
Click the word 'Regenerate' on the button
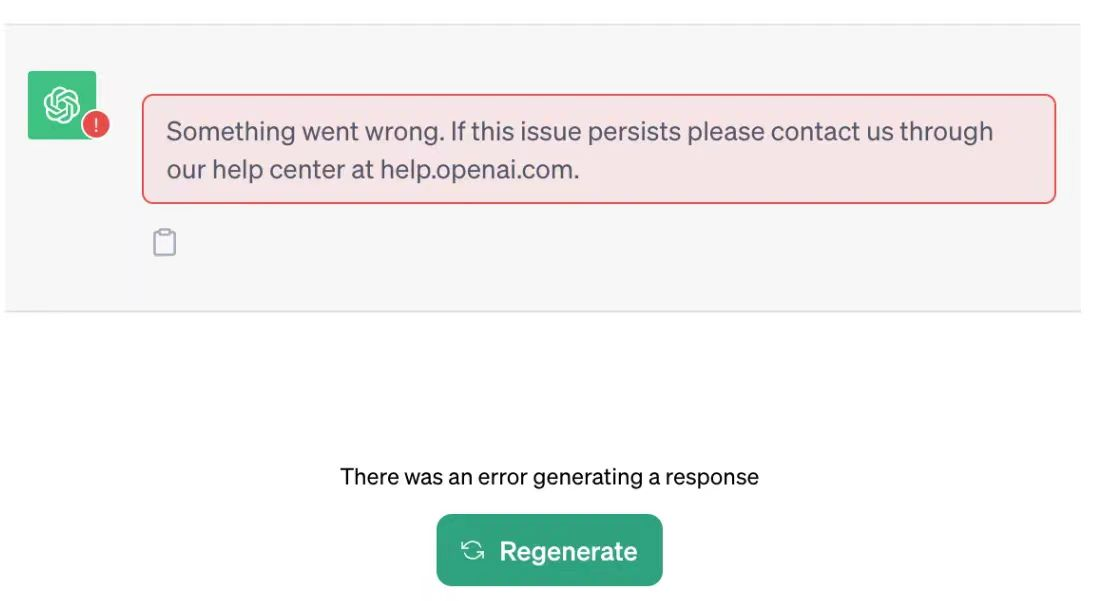[x=568, y=551]
